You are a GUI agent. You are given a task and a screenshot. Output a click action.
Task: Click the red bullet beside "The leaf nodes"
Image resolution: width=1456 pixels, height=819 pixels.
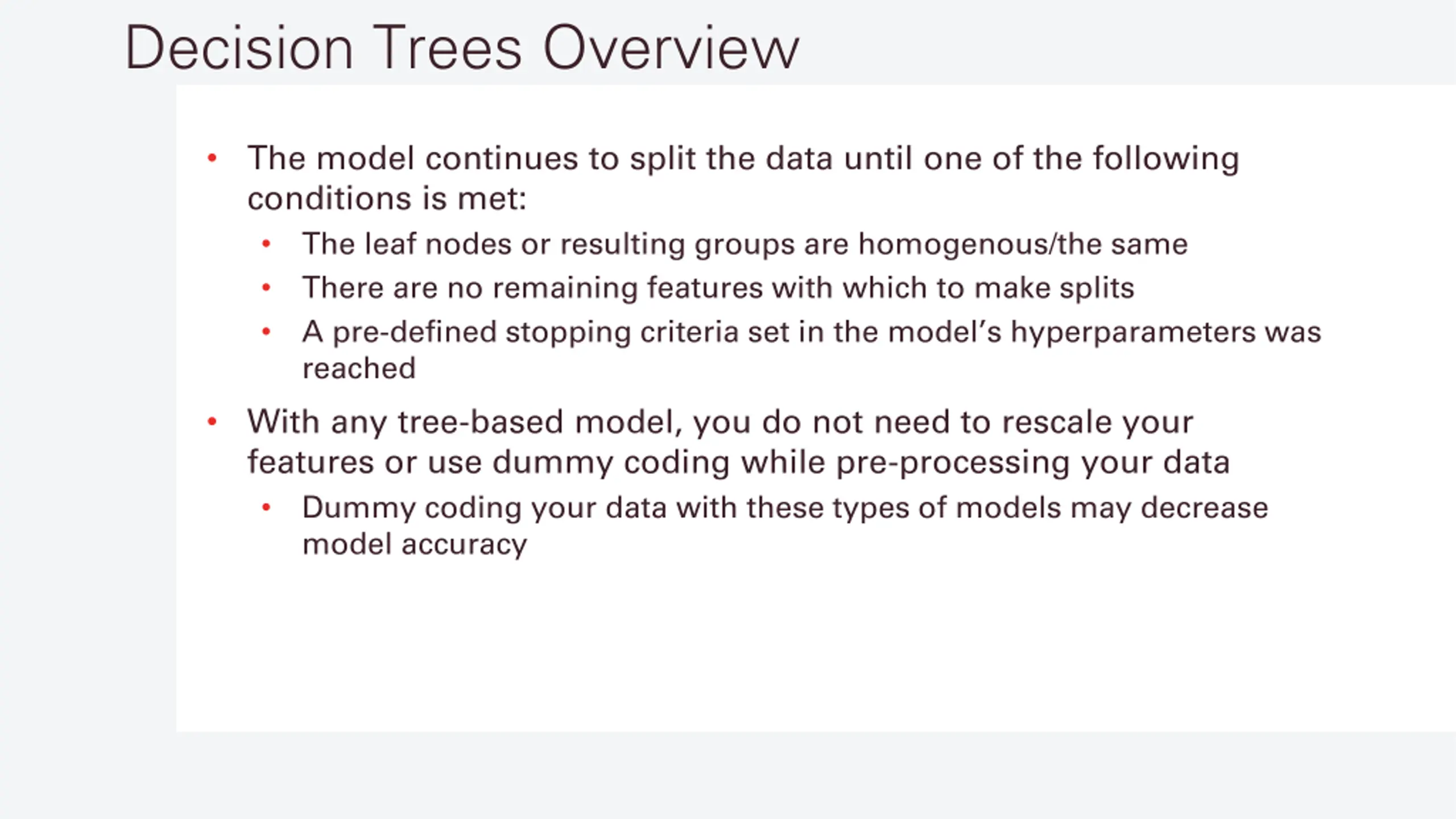pos(266,244)
